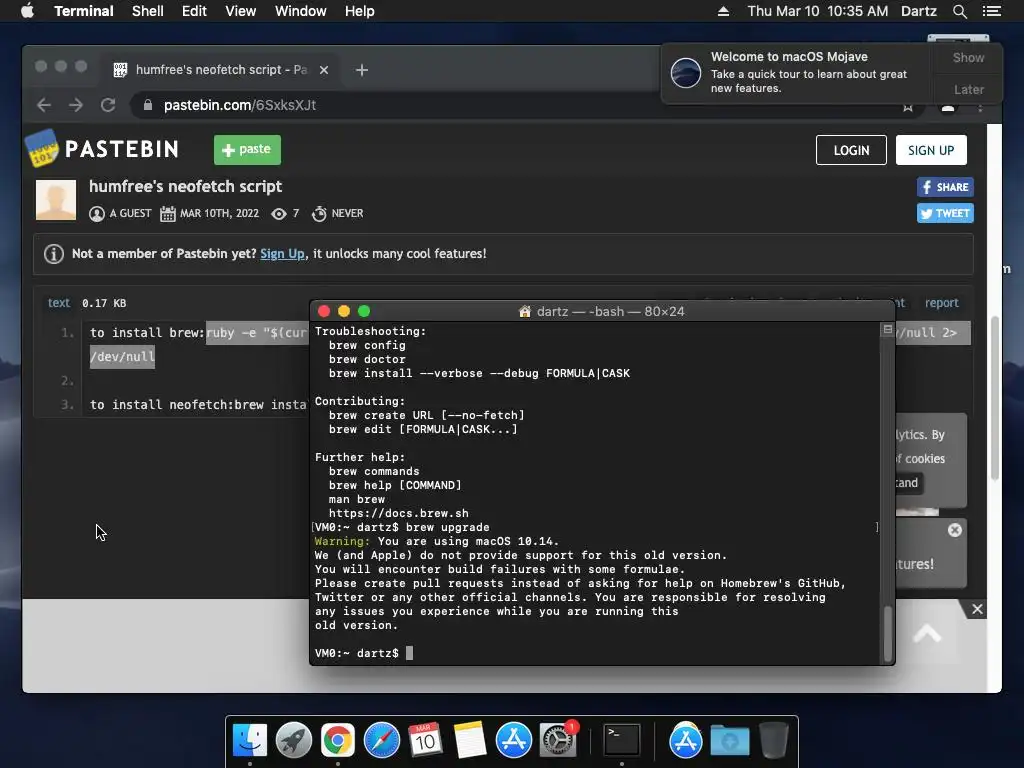Click the SIGN UP button
1024x768 pixels.
[931, 150]
